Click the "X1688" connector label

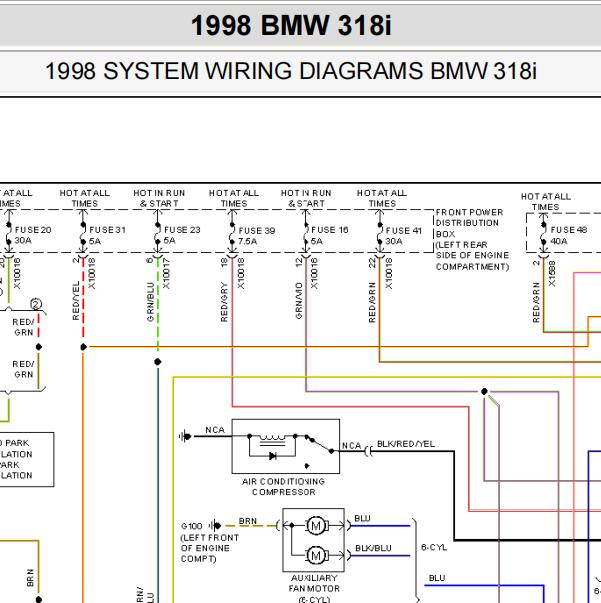click(552, 273)
